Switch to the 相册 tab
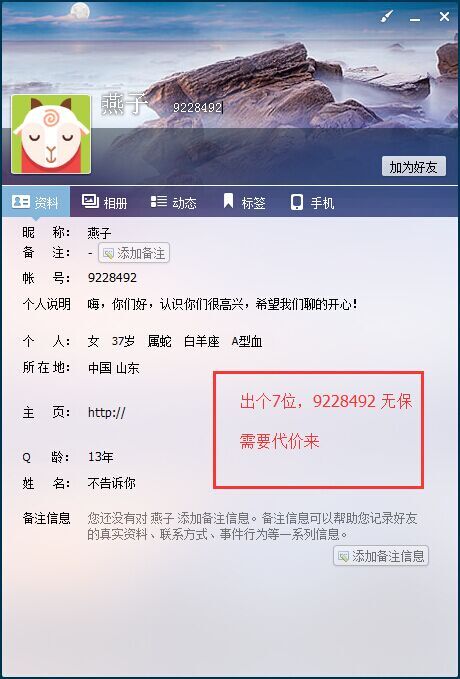Viewport: 460px width, 679px height. 105,202
